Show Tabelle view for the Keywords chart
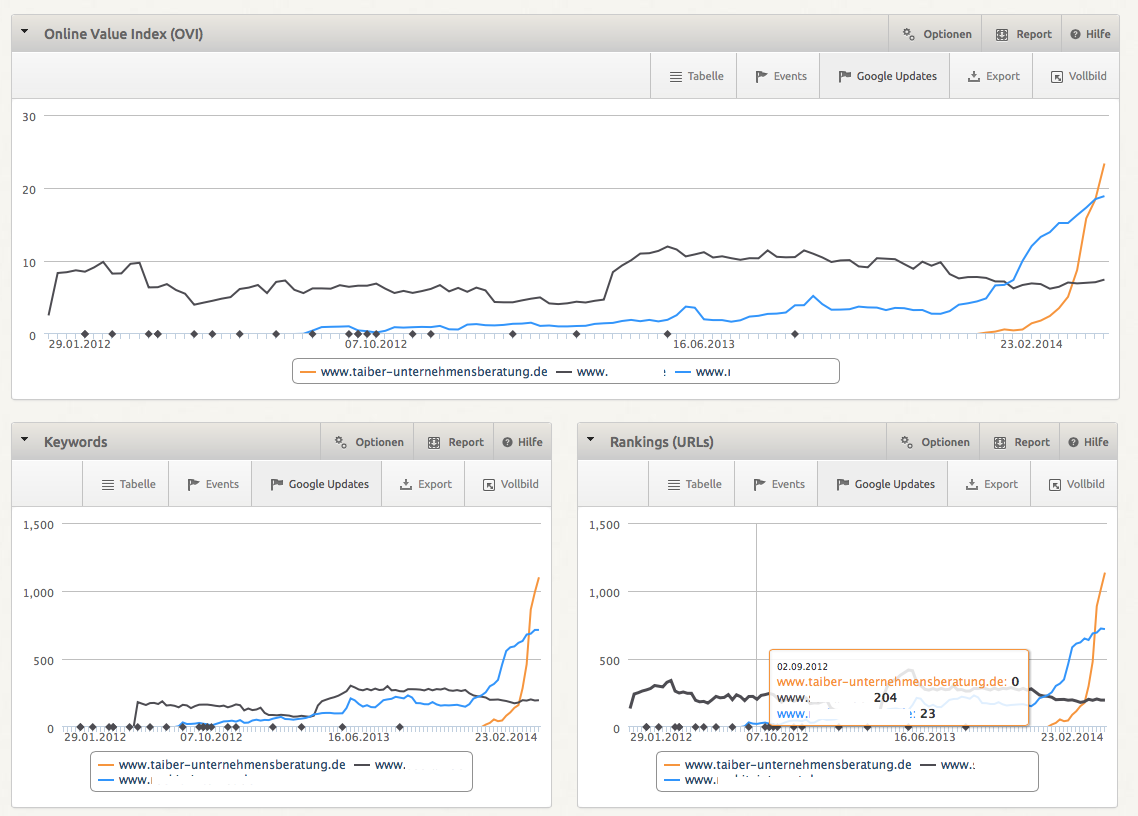 128,484
